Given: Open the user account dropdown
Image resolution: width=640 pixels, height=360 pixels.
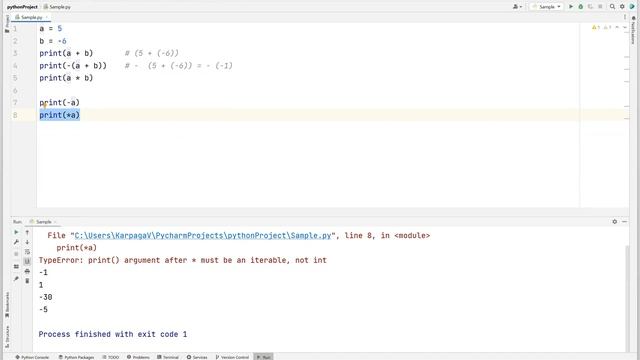Looking at the screenshot, I should 517,7.
